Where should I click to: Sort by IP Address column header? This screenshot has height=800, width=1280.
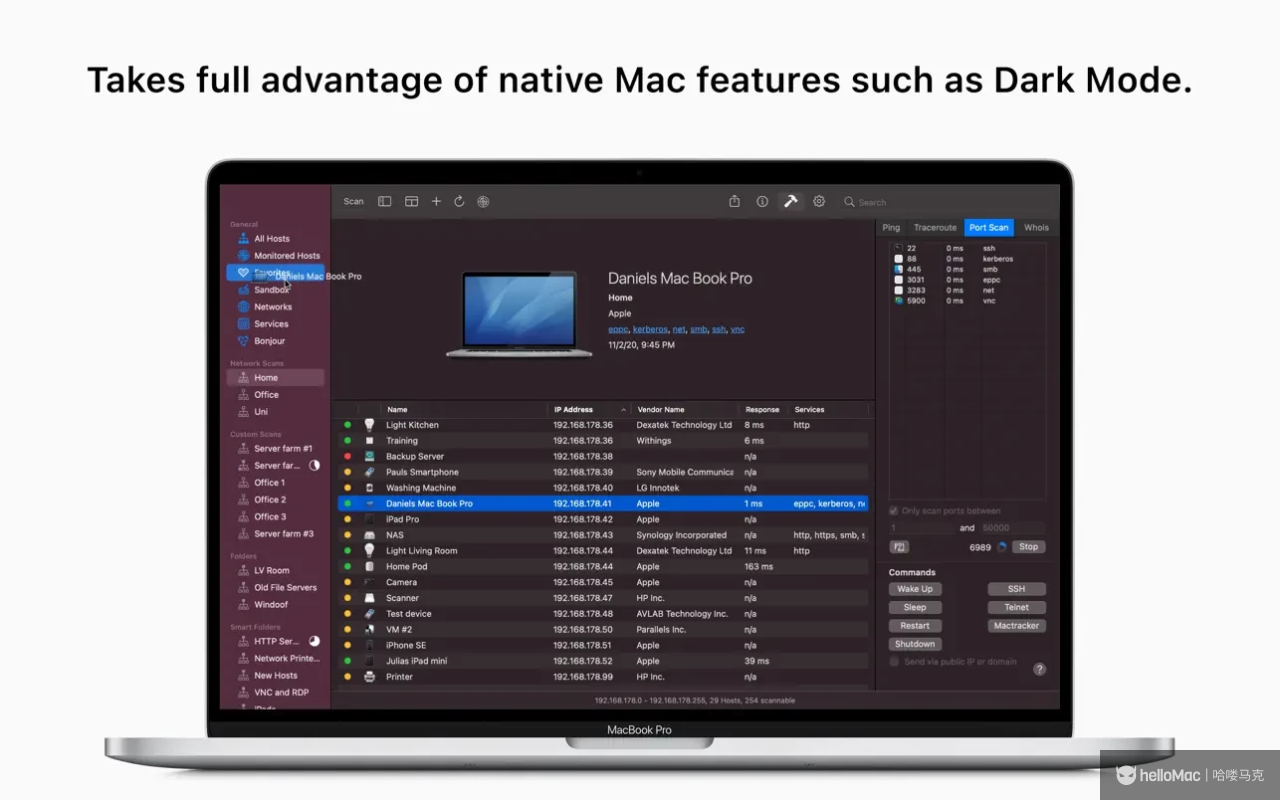[x=590, y=410]
